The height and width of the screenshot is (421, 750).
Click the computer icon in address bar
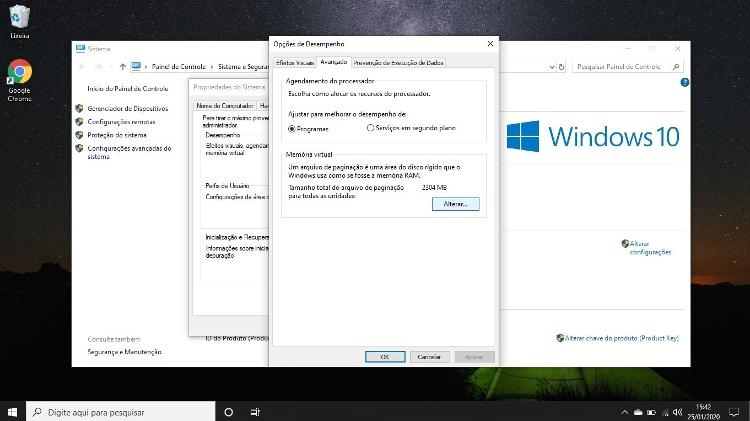tap(136, 66)
